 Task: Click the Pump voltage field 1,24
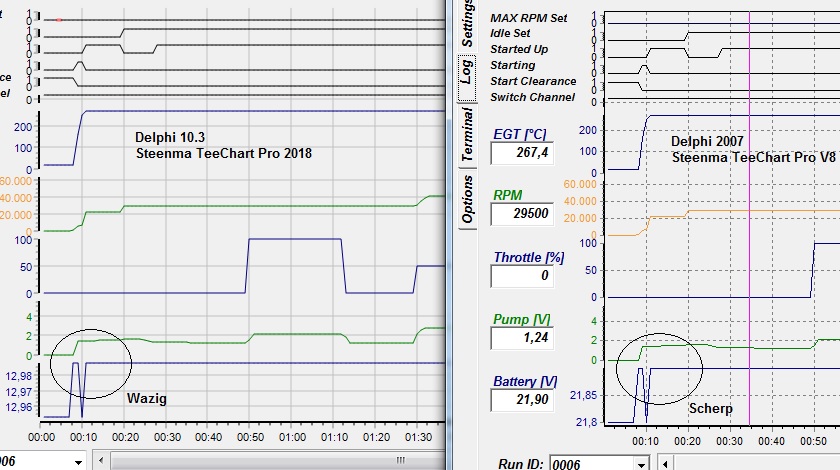coord(522,338)
